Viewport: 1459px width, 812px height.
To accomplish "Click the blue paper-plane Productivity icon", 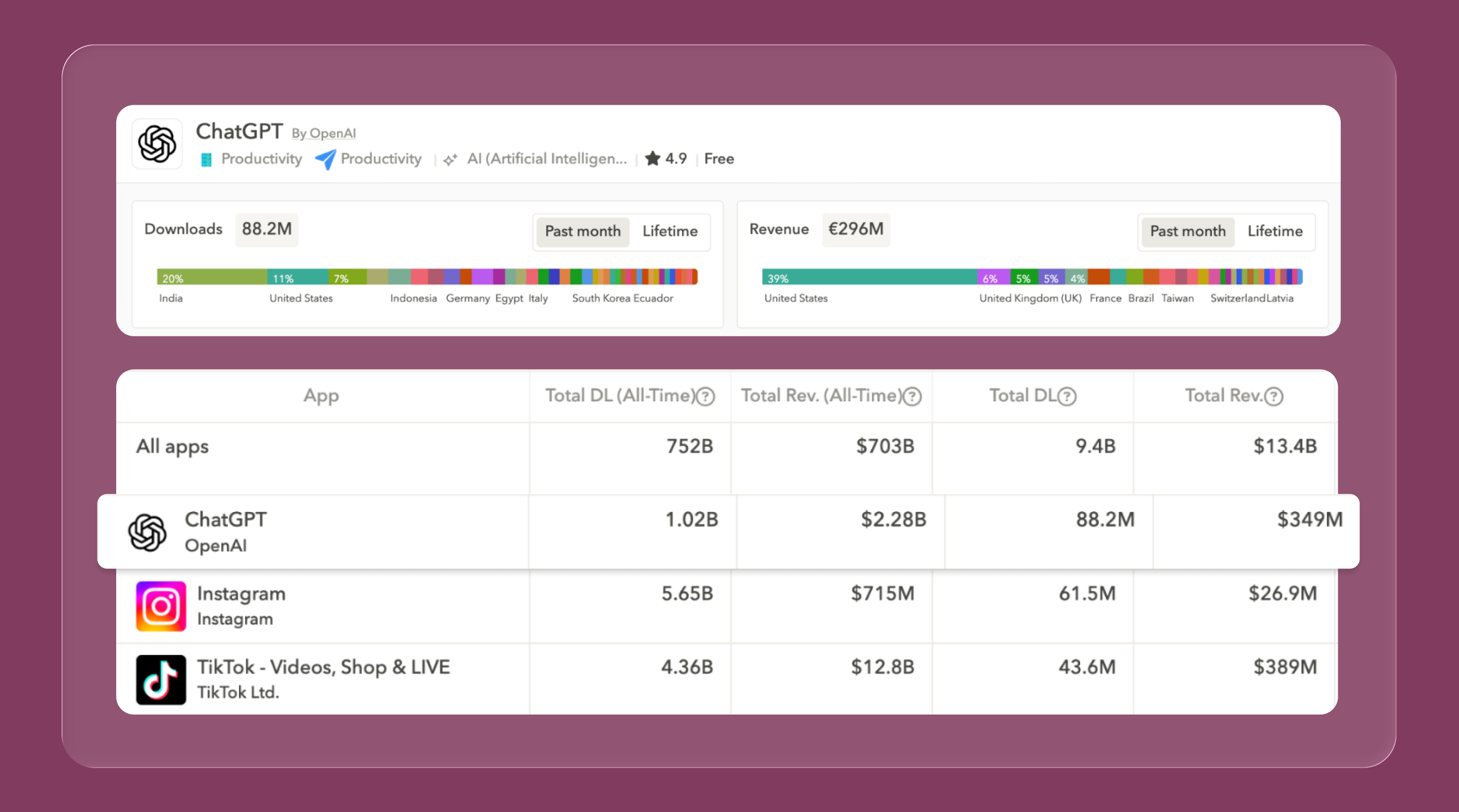I will coord(326,159).
